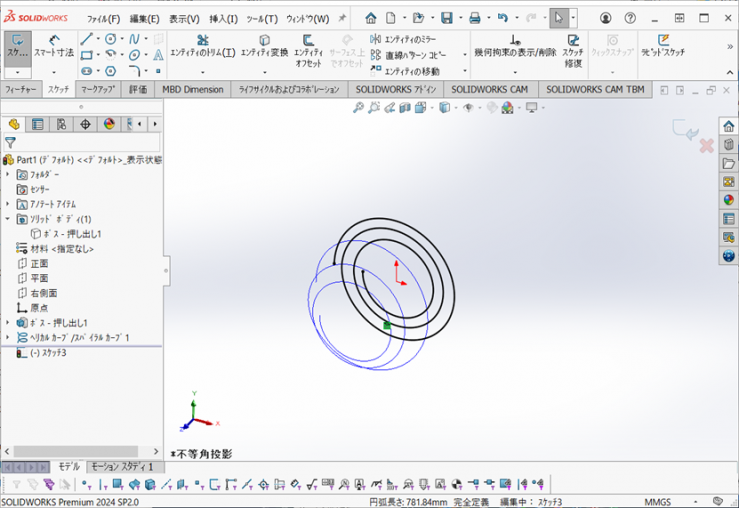Image resolution: width=739 pixels, height=508 pixels.
Task: Switch to the モーション スタディ 1 tab
Action: tap(122, 467)
